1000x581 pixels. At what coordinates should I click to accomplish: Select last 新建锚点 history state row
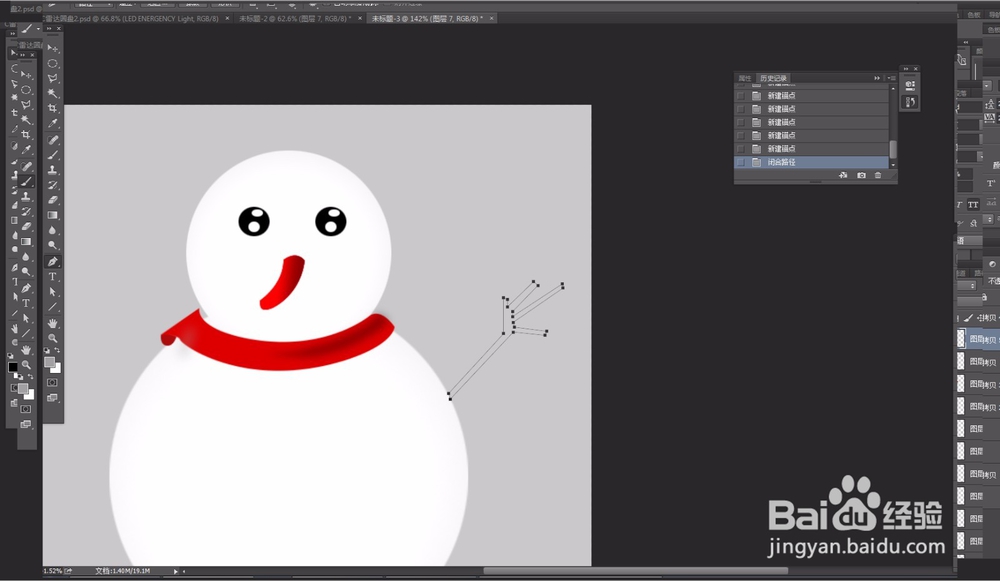(x=811, y=149)
